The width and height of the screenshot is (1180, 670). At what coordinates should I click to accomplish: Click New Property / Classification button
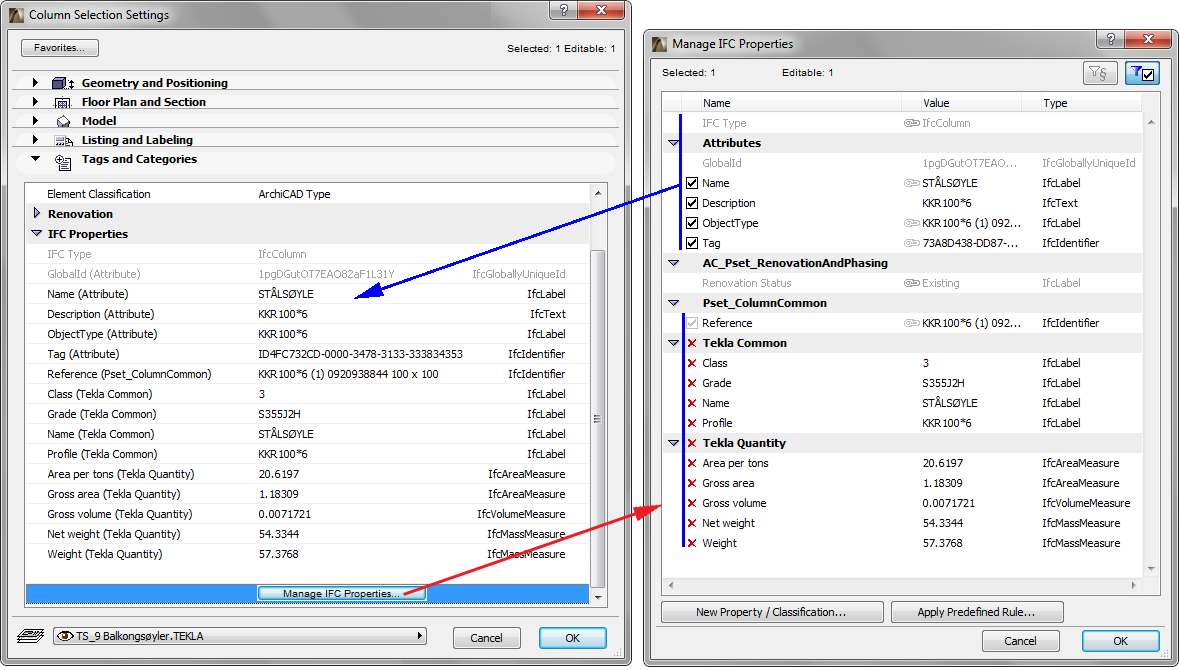coord(772,612)
